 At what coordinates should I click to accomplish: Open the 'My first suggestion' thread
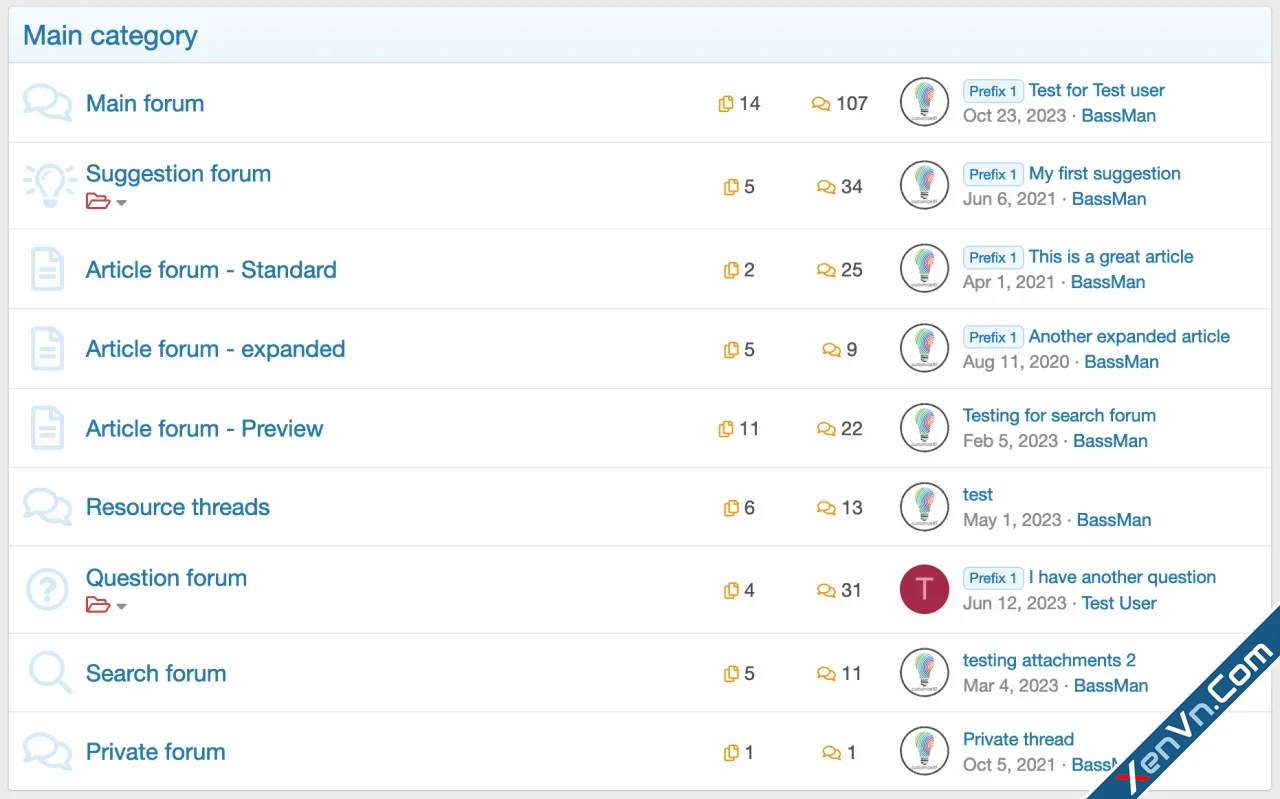1104,173
